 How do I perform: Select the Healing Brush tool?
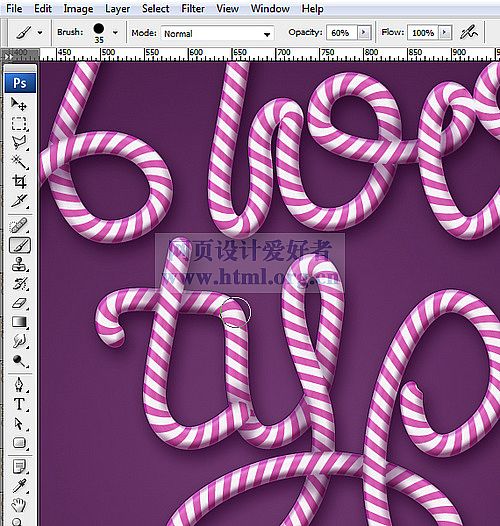click(x=19, y=225)
